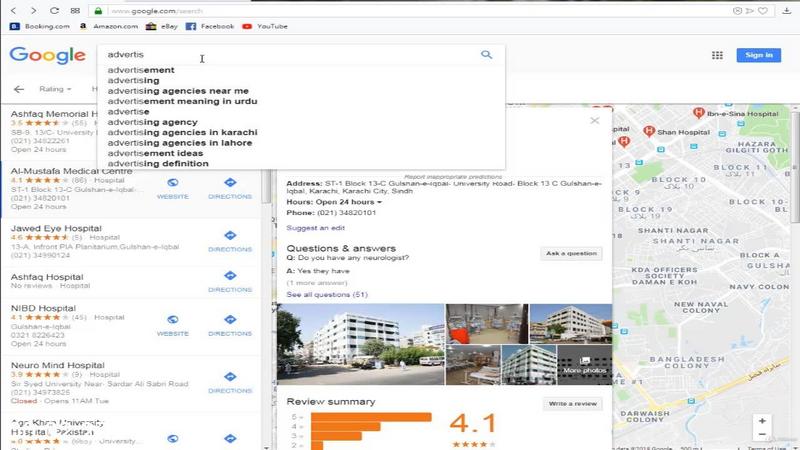The height and width of the screenshot is (450, 800).
Task: Open Neuro Mind Hospital listing title
Action: [58, 365]
